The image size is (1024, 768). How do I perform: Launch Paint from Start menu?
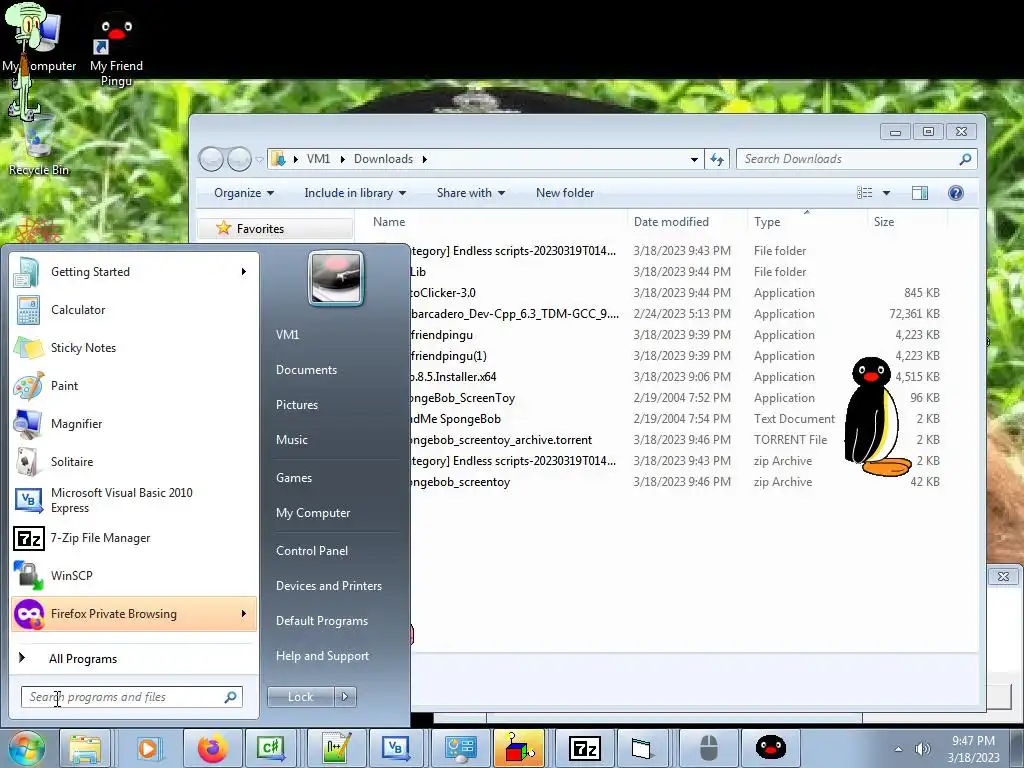pyautogui.click(x=134, y=385)
